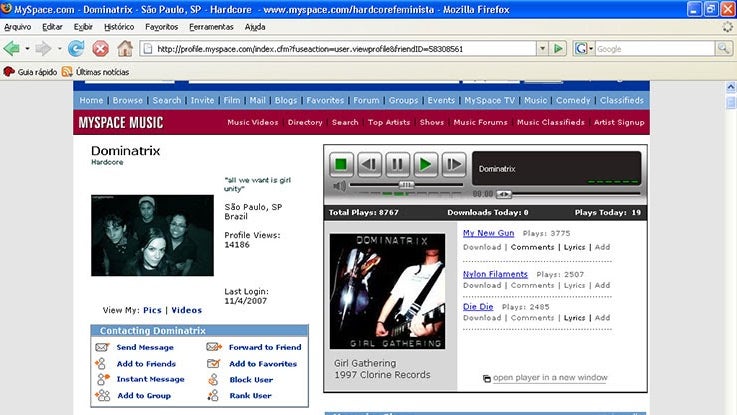Click the search magnifier icon
The width and height of the screenshot is (737, 415).
click(723, 48)
